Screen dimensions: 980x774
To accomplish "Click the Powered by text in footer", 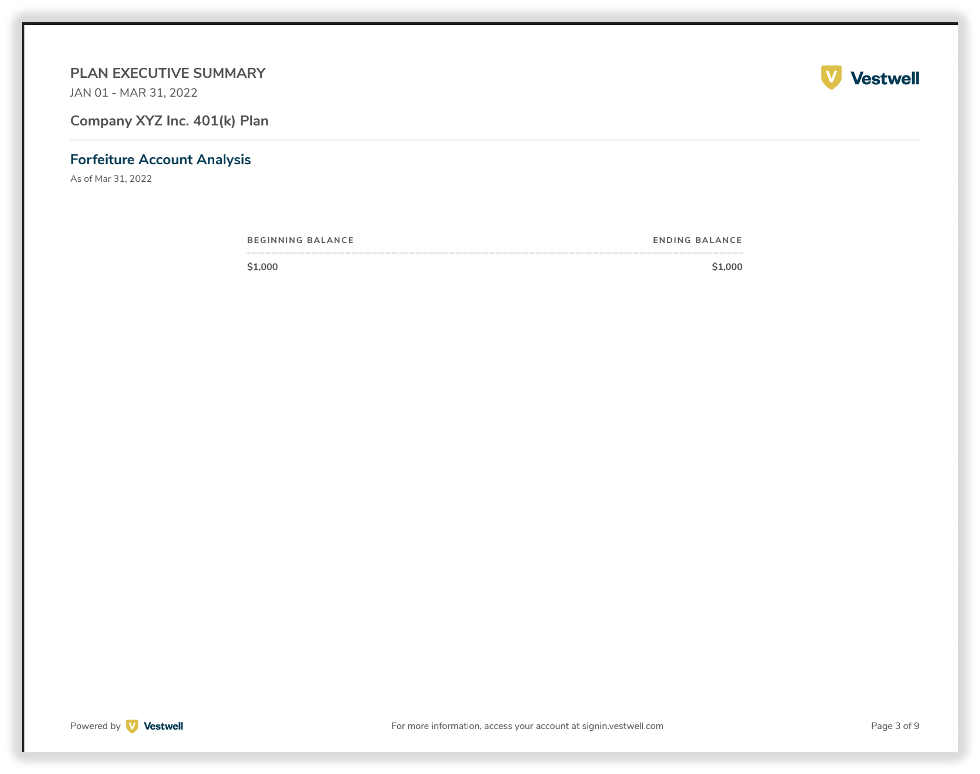I will pos(95,726).
